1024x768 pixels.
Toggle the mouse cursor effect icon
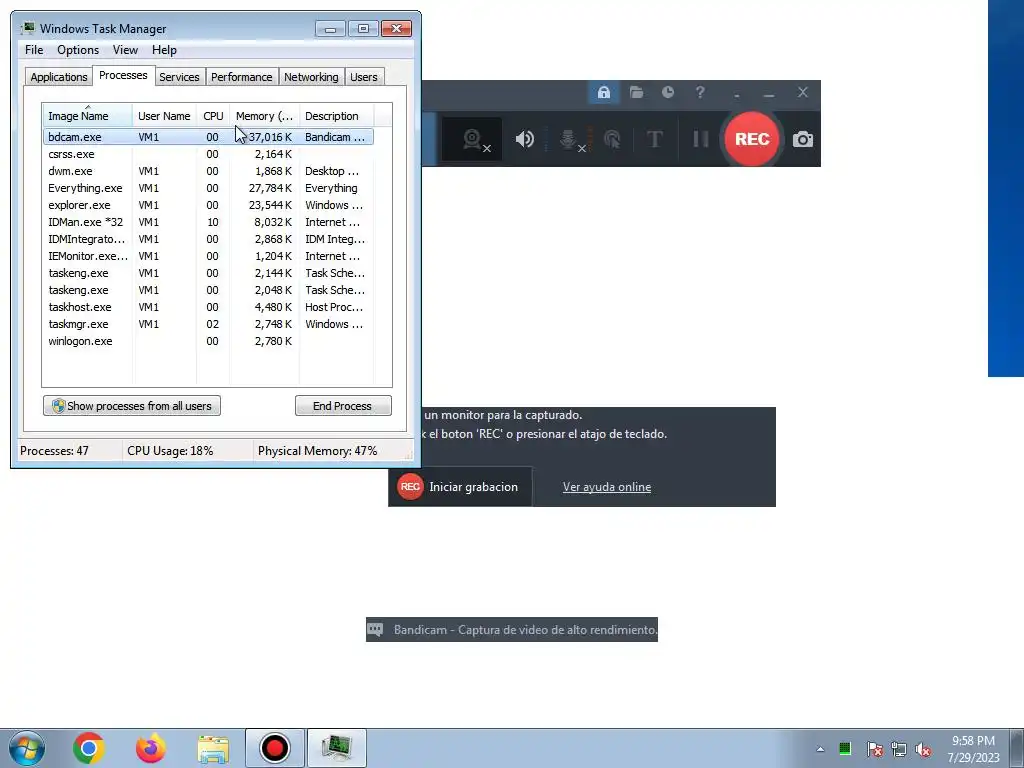point(612,139)
